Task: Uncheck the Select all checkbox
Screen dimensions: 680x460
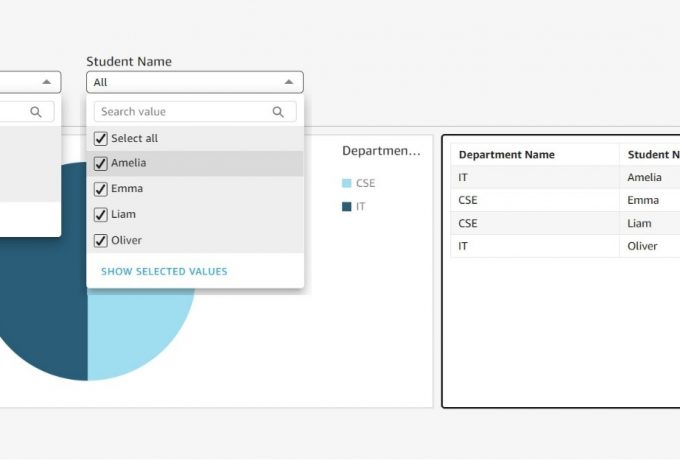Action: [101, 139]
